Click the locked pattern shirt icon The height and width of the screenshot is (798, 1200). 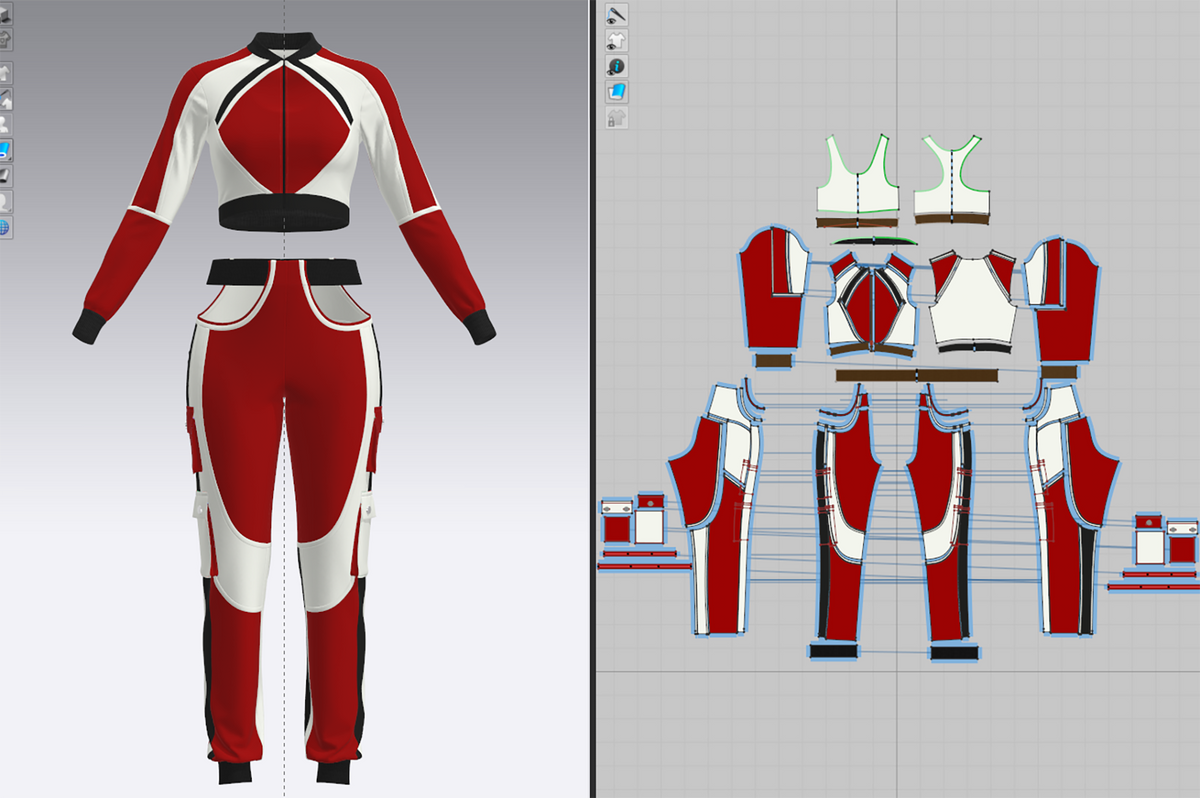pyautogui.click(x=616, y=118)
